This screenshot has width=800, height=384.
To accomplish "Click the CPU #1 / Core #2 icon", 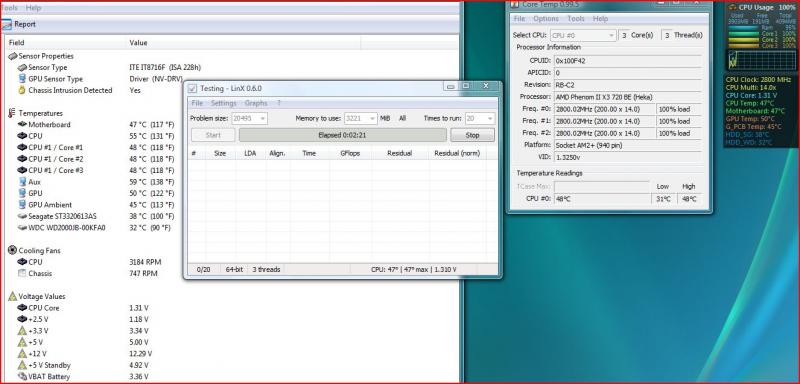I will (x=22, y=159).
